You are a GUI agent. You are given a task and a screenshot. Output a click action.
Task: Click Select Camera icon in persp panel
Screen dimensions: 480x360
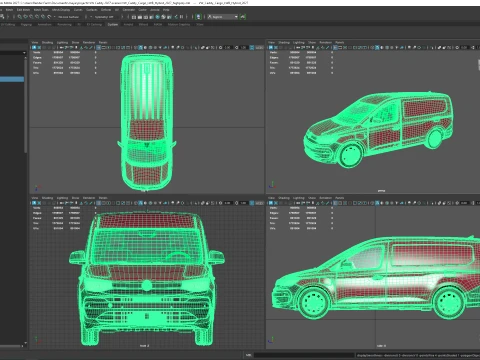[271, 48]
